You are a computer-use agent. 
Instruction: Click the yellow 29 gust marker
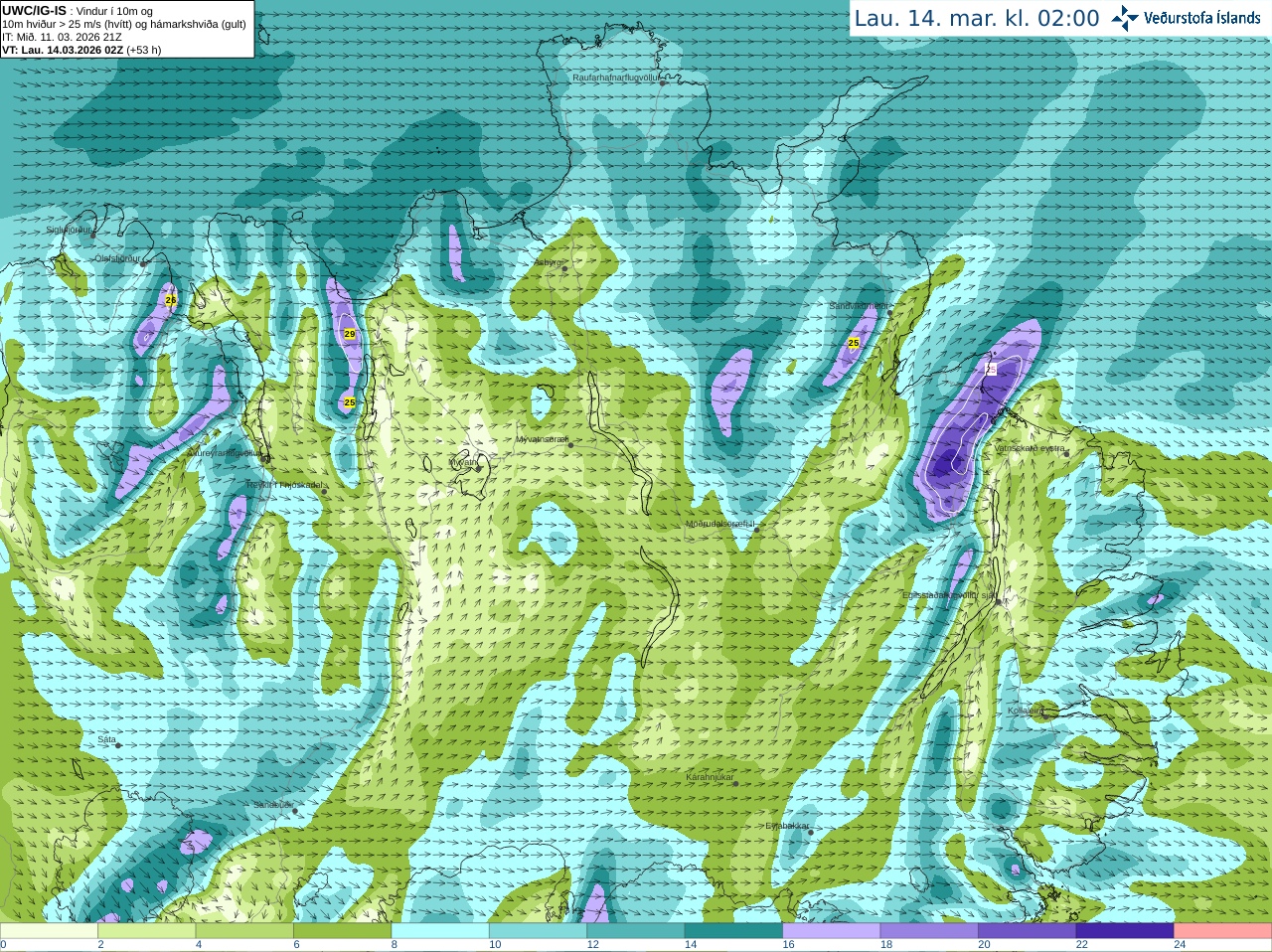click(x=350, y=334)
